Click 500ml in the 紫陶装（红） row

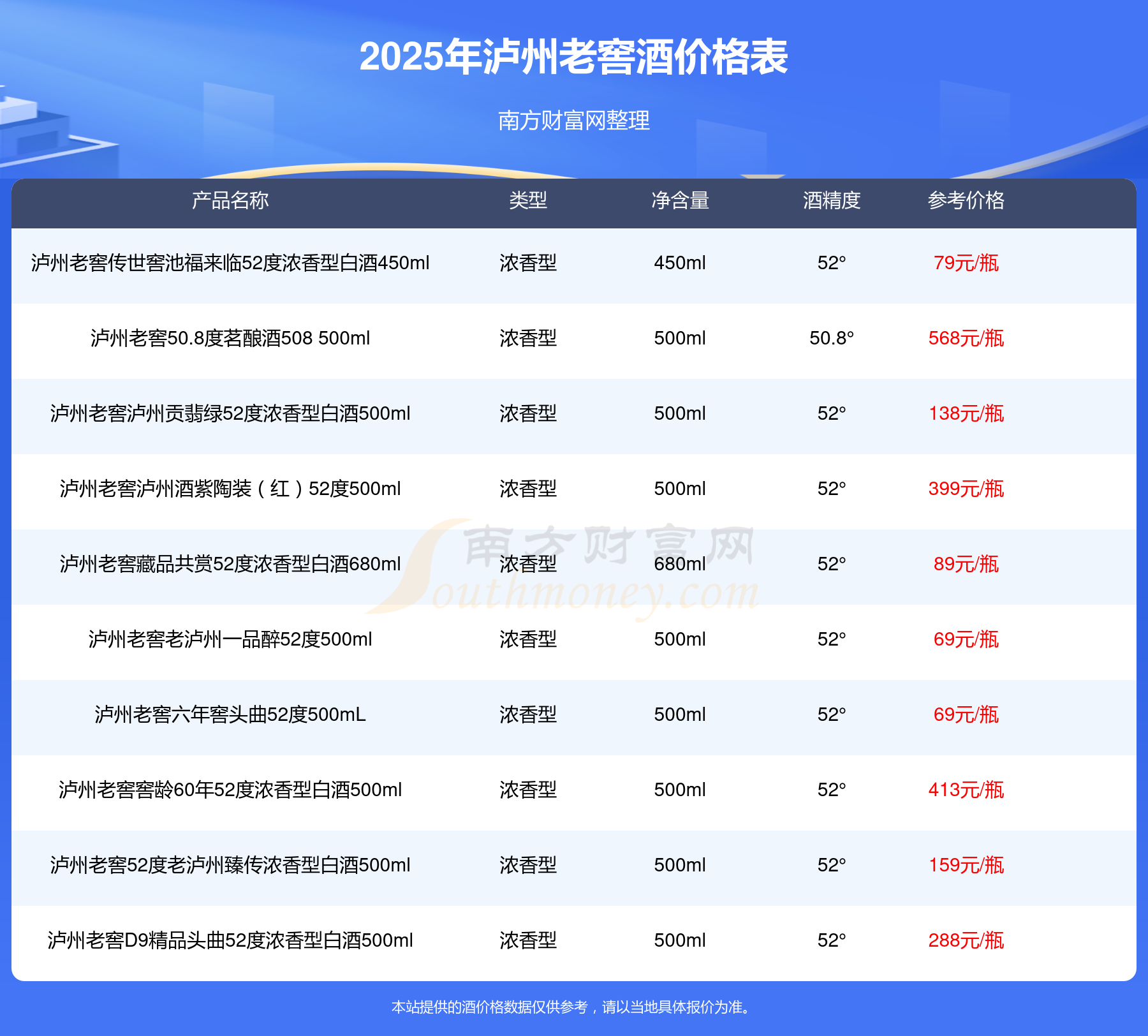tap(680, 489)
